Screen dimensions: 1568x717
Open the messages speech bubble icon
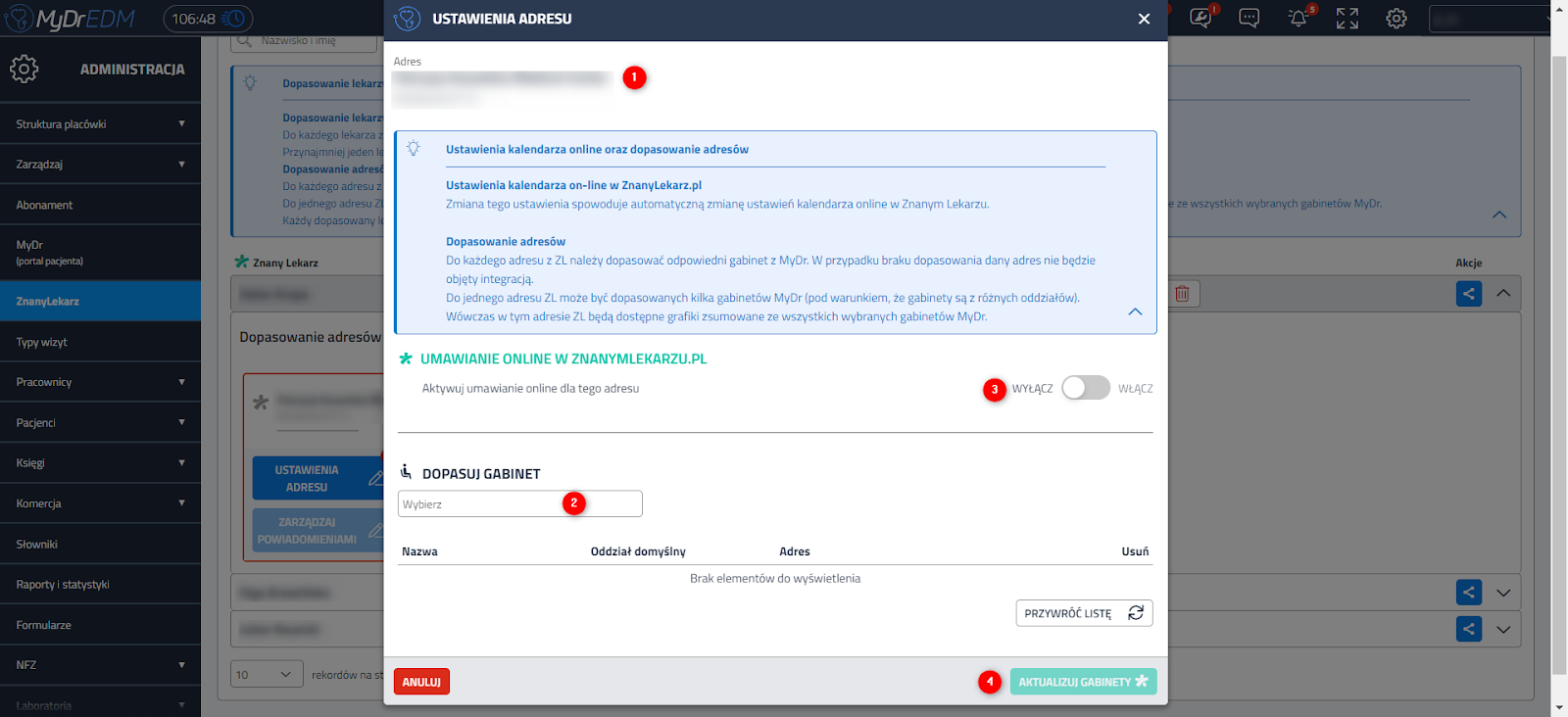point(1249,18)
